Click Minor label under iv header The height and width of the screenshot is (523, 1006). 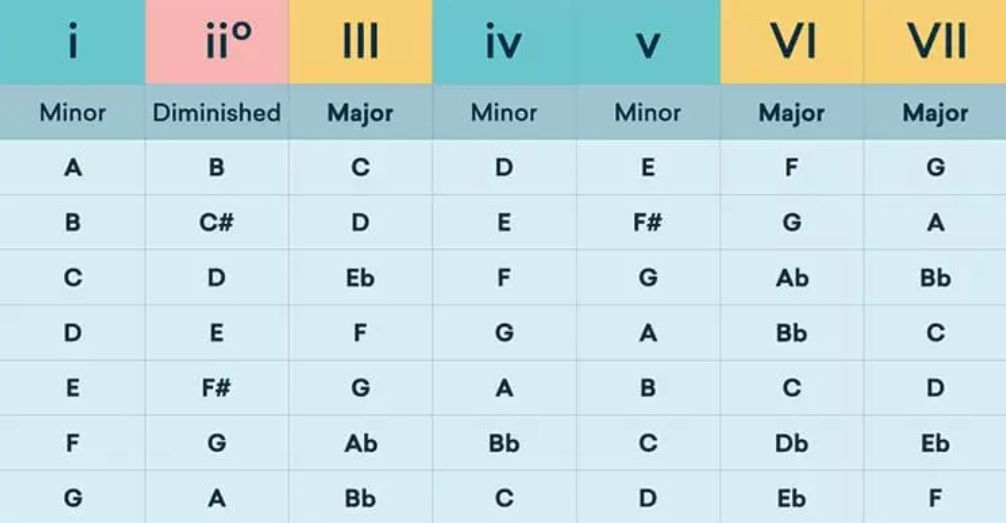coord(504,113)
